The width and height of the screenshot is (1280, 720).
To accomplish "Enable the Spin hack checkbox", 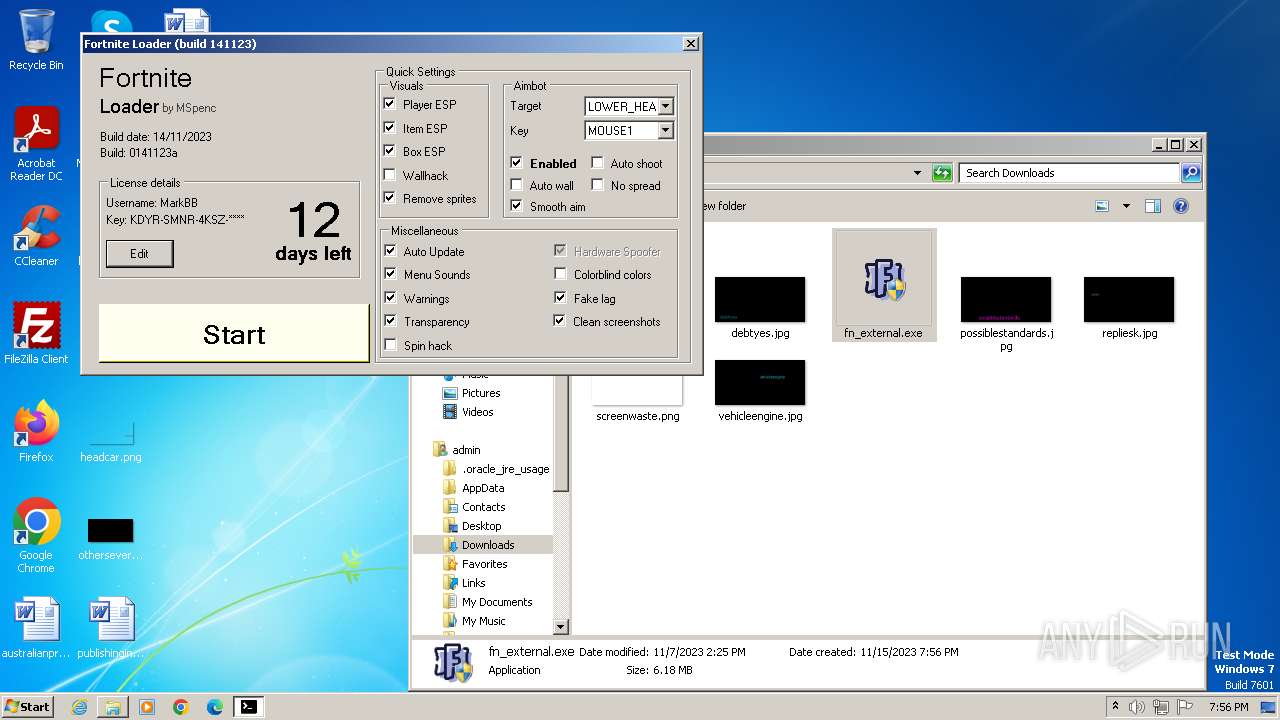I will (390, 345).
